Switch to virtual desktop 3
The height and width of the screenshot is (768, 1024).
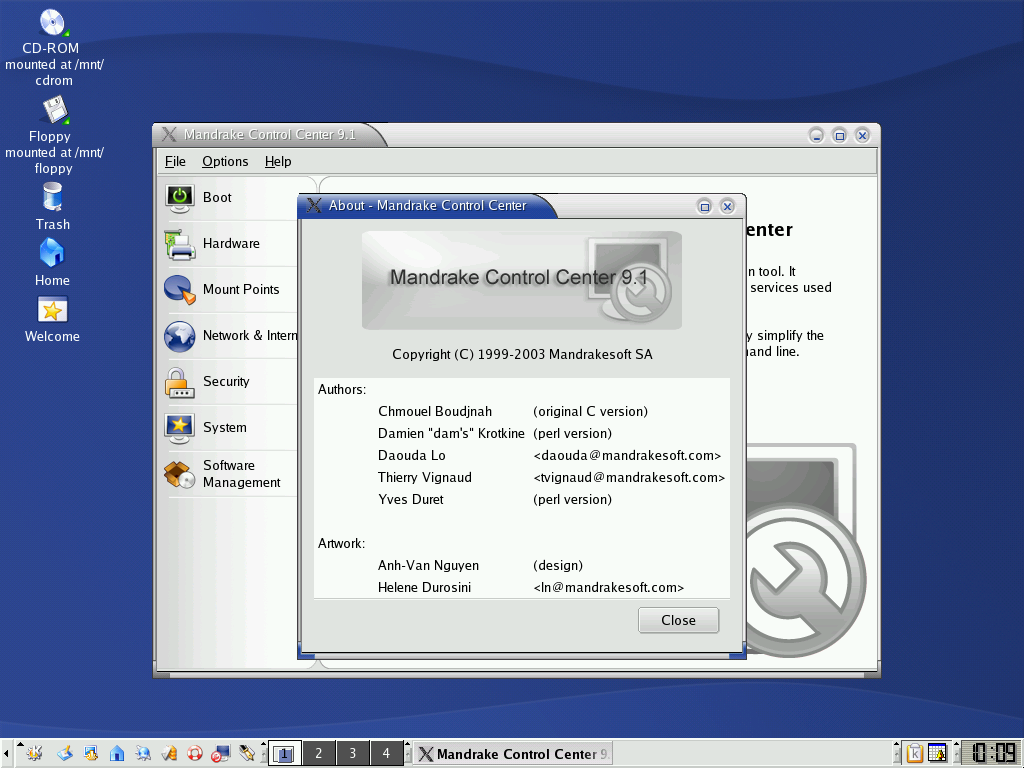[353, 753]
